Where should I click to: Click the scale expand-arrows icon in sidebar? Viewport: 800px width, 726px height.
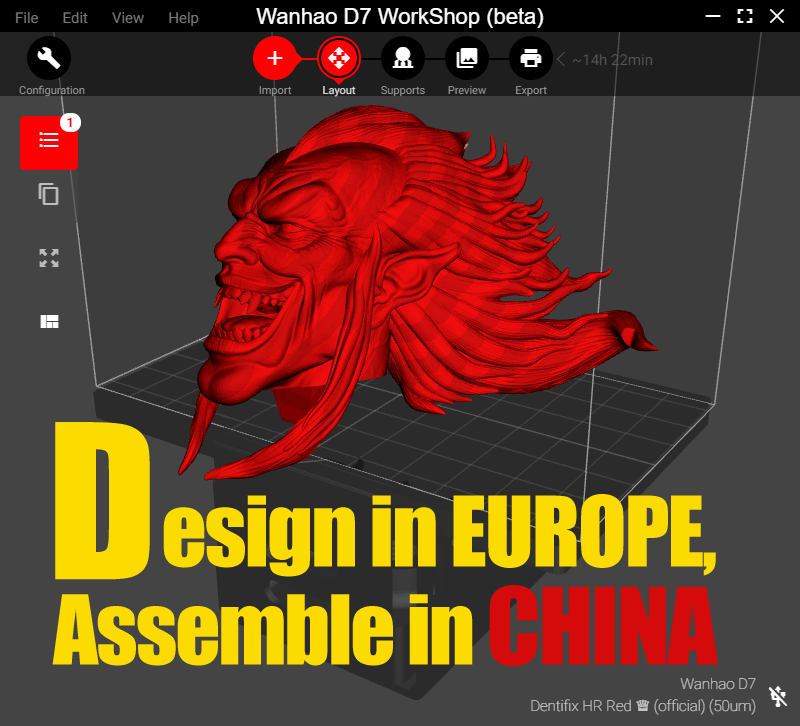tap(49, 258)
